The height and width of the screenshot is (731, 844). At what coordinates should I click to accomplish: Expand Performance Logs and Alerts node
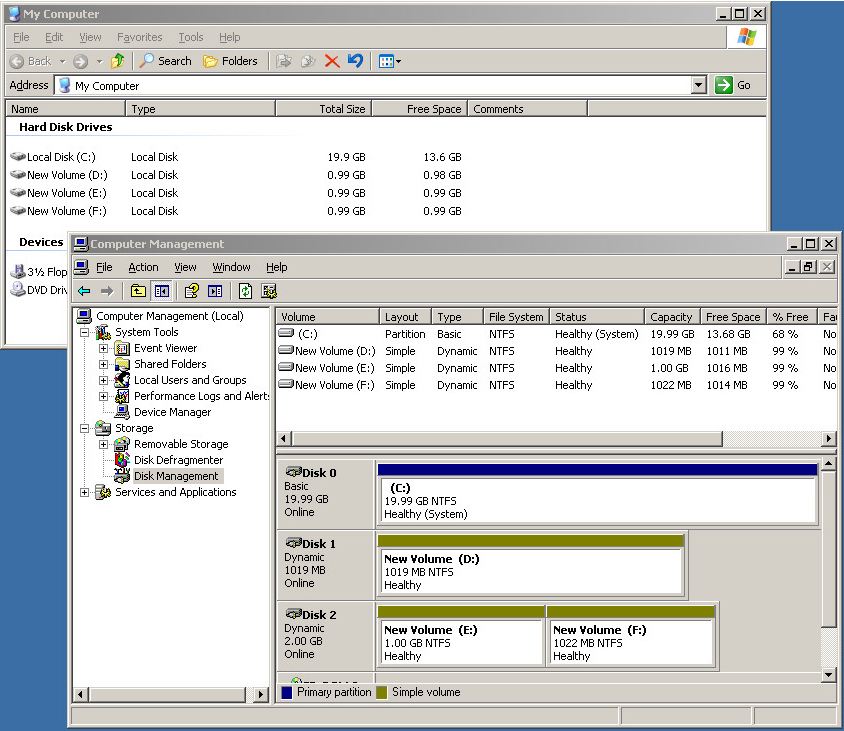coord(103,397)
